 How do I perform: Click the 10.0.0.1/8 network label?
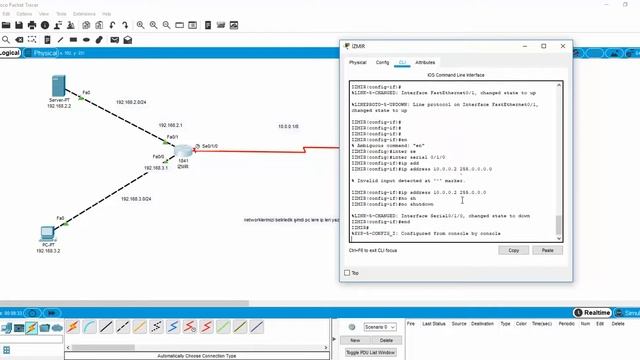[288, 127]
